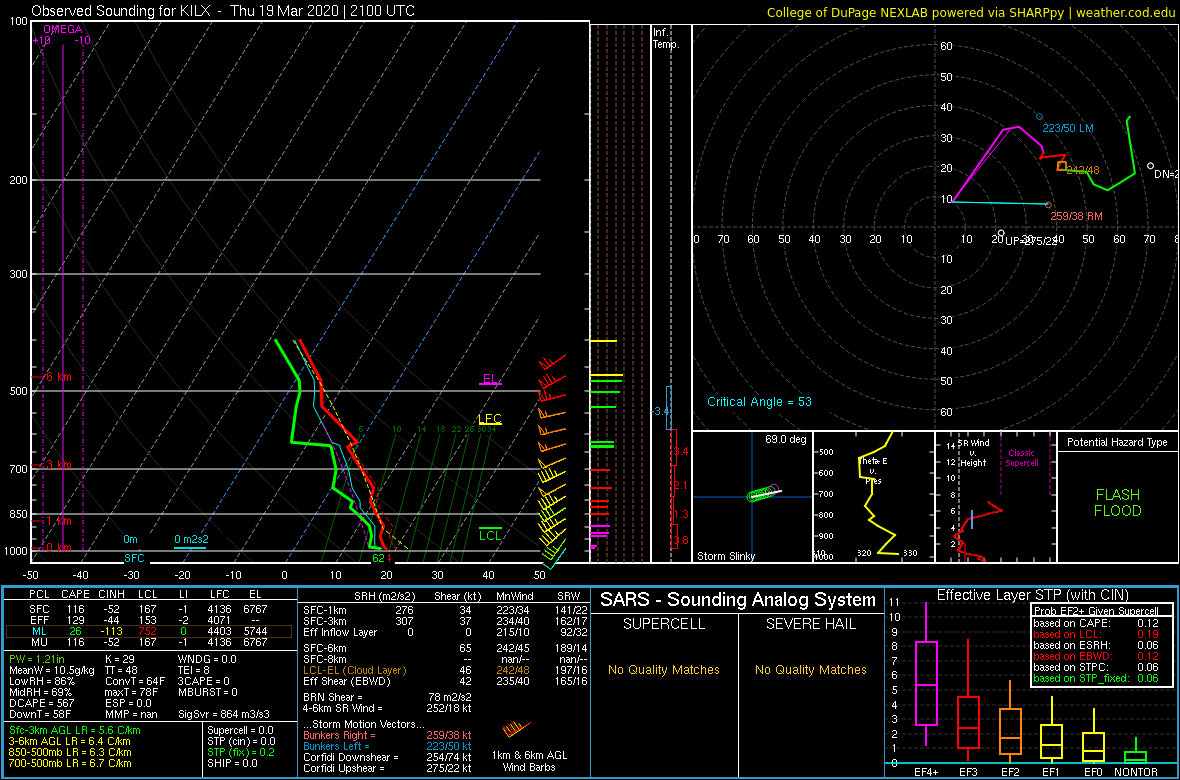This screenshot has height=780, width=1180.
Task: Click the '0 m2s2' value on the skew-T
Action: (191, 540)
